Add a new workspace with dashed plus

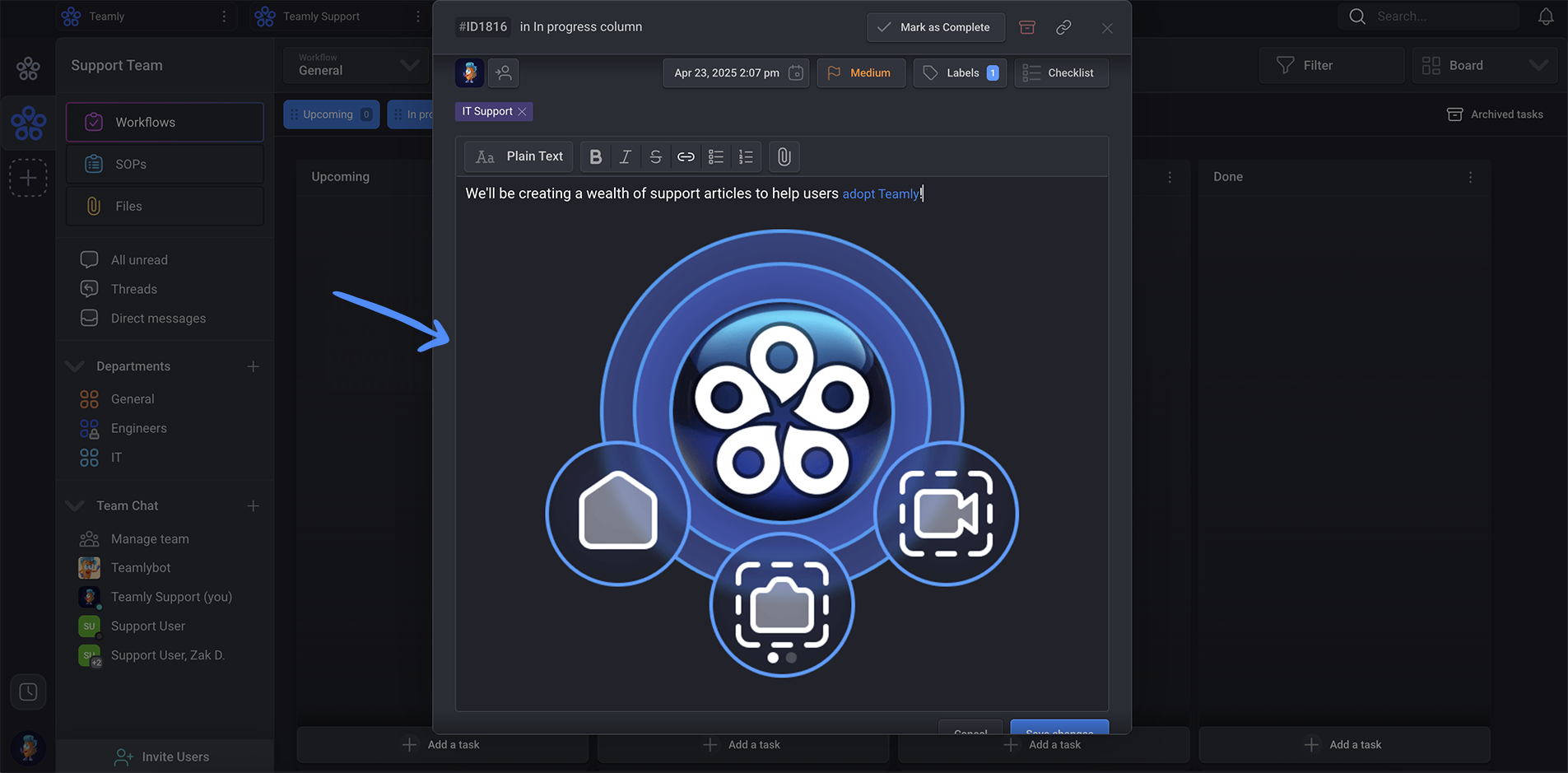[28, 177]
